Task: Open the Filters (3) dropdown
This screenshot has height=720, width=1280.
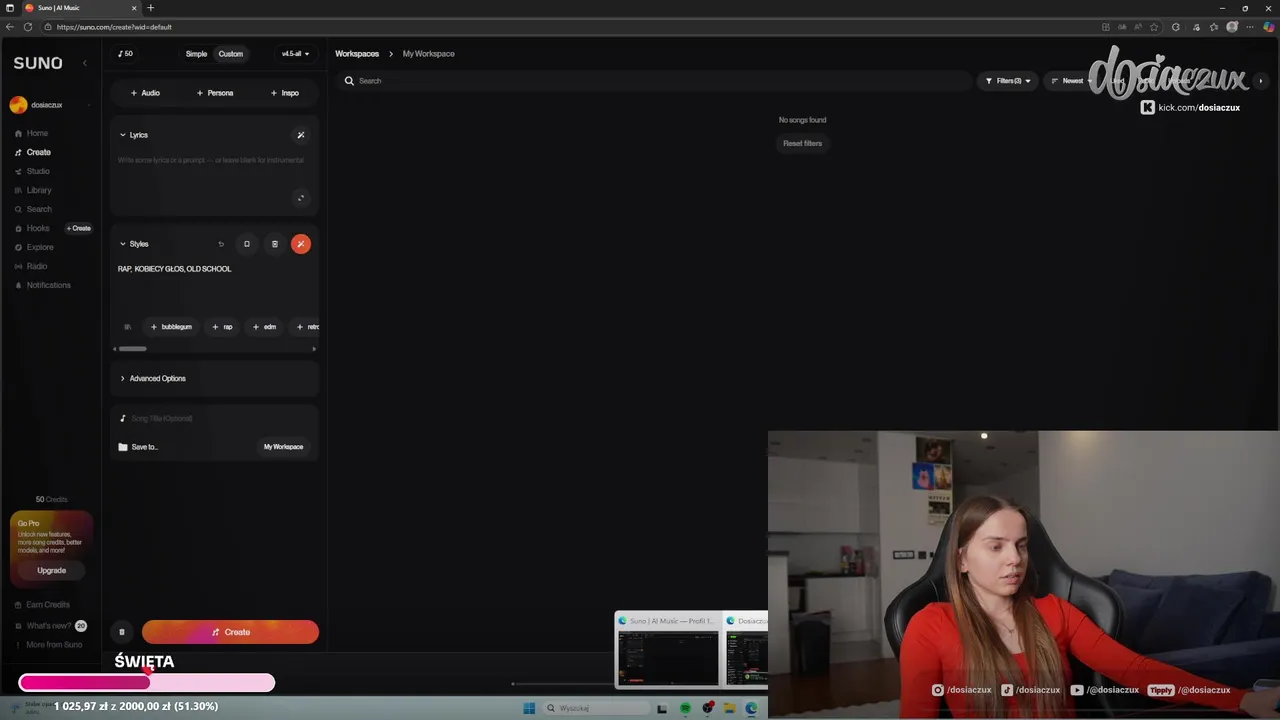Action: [1007, 81]
